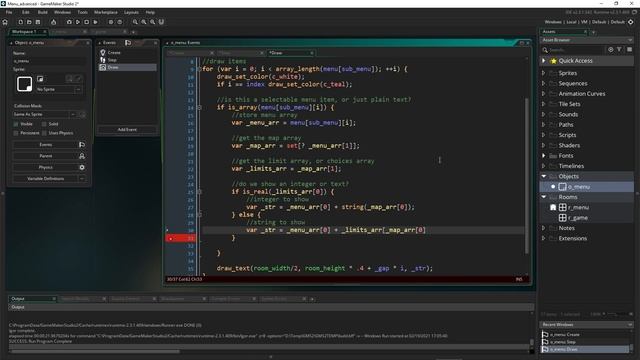Click the output panel horizontal scrollbar

tap(95, 351)
